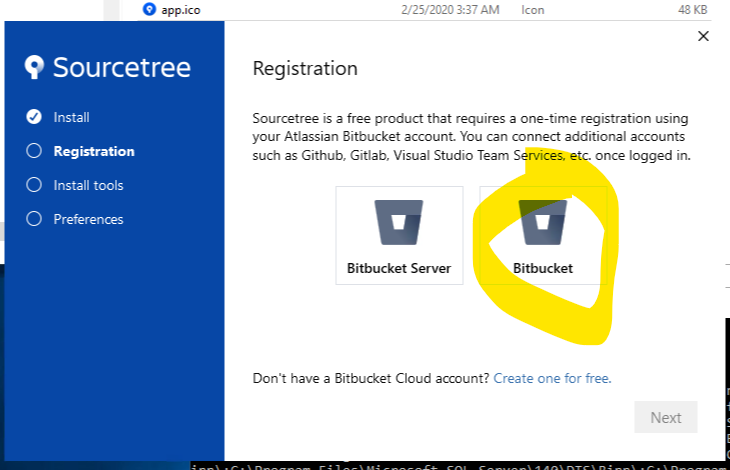Screen dimensions: 730x470
Task: Click the Sourcetree logo icon
Action: click(34, 67)
